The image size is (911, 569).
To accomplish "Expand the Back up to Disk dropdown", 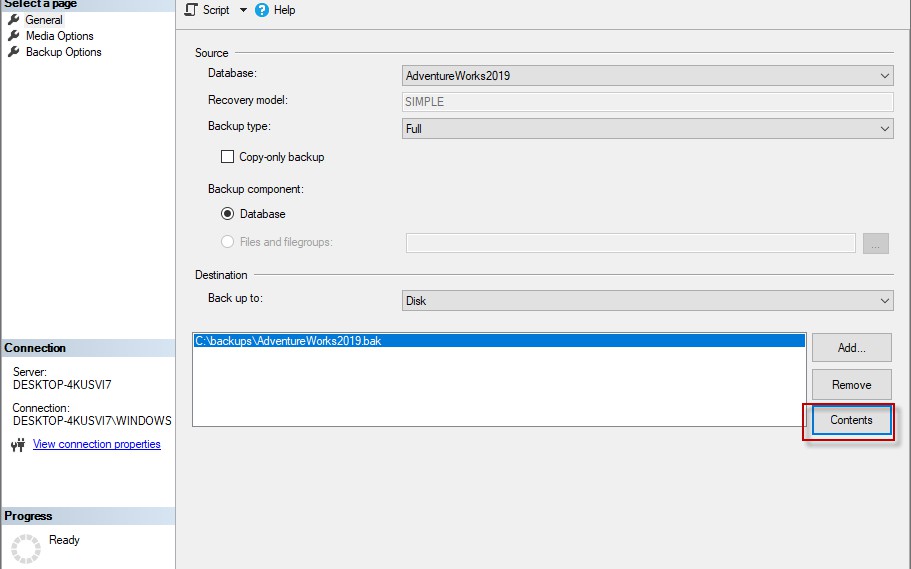I will (646, 301).
